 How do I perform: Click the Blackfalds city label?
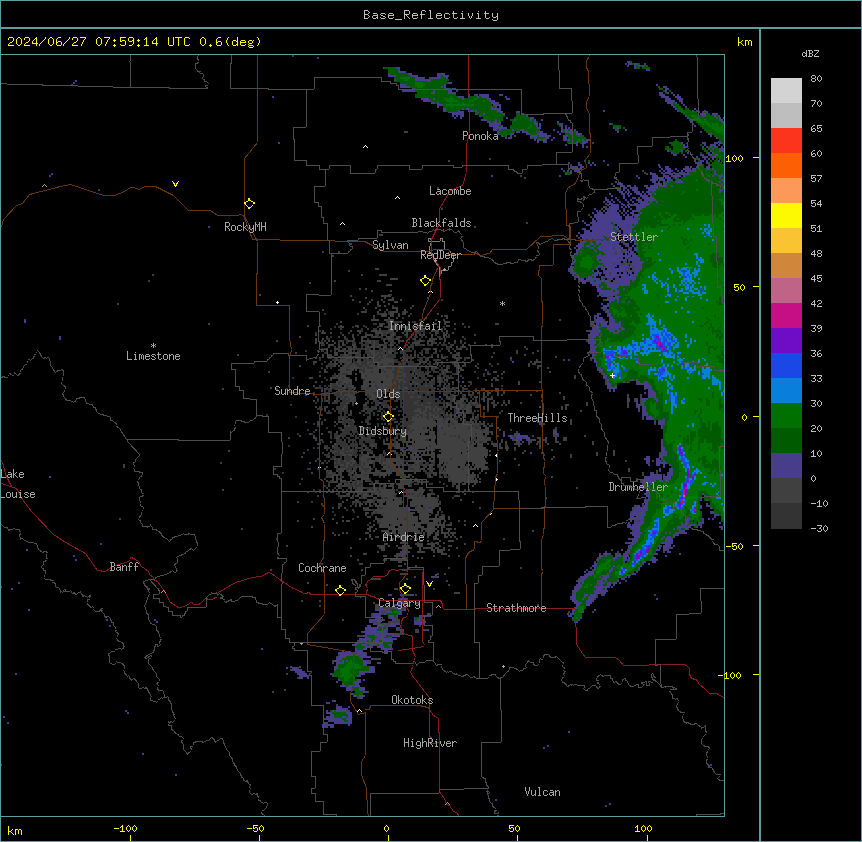(x=441, y=223)
